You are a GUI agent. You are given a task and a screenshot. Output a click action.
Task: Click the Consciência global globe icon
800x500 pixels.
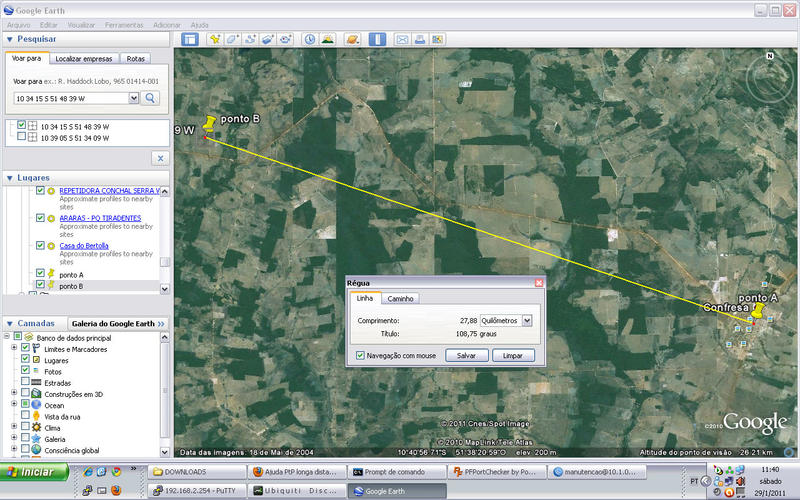click(x=36, y=449)
